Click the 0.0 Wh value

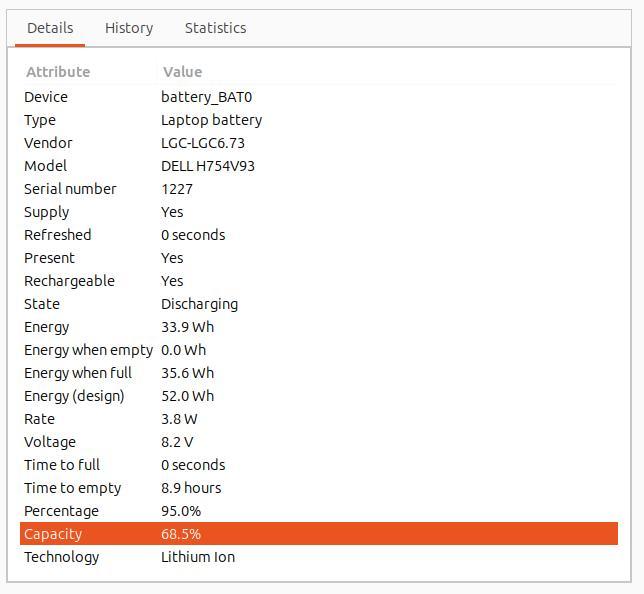click(x=183, y=350)
